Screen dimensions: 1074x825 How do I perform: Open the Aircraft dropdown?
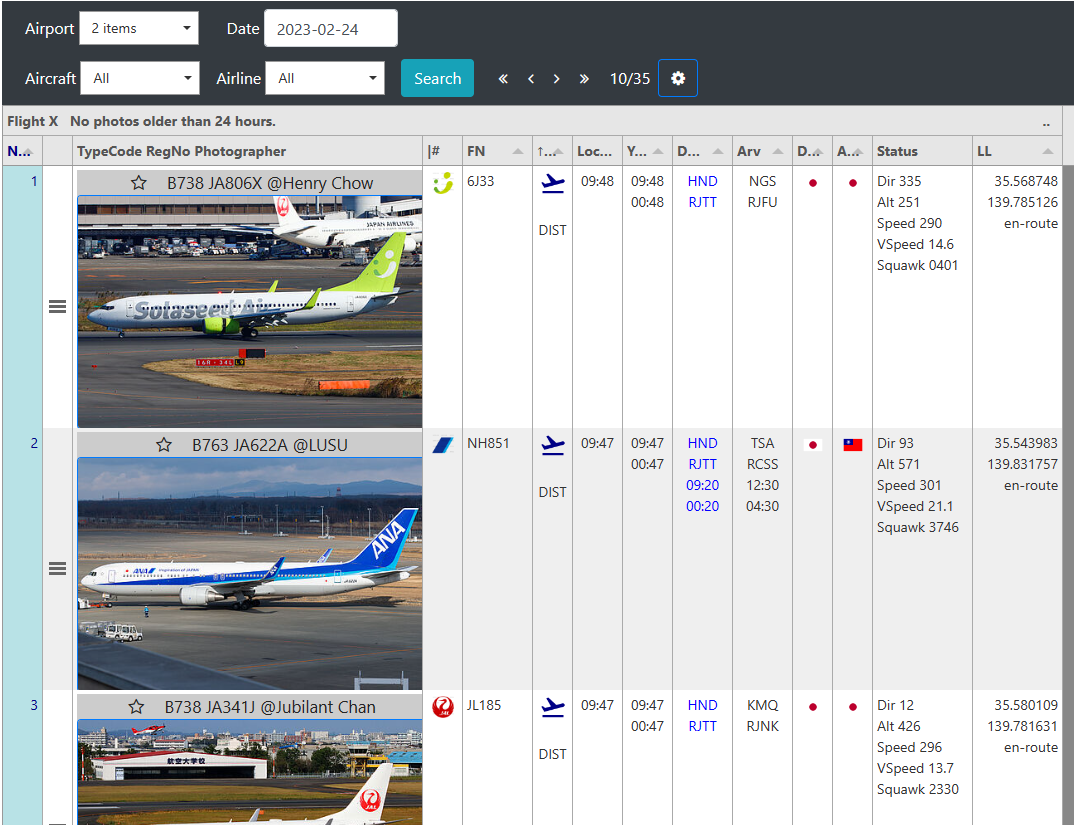(x=140, y=78)
